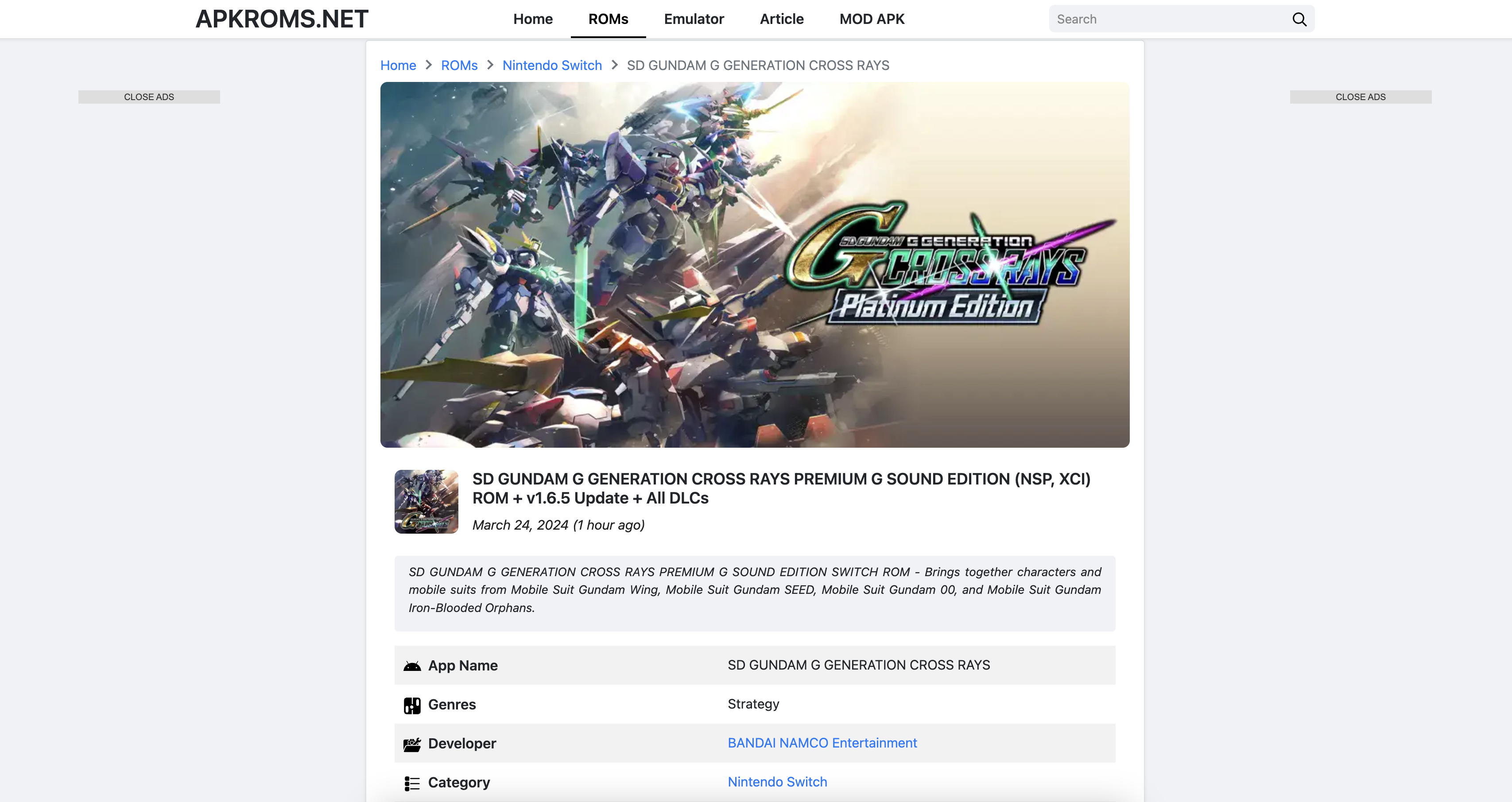Click the APKROMS.NET site logo
The width and height of the screenshot is (1512, 802).
click(282, 19)
